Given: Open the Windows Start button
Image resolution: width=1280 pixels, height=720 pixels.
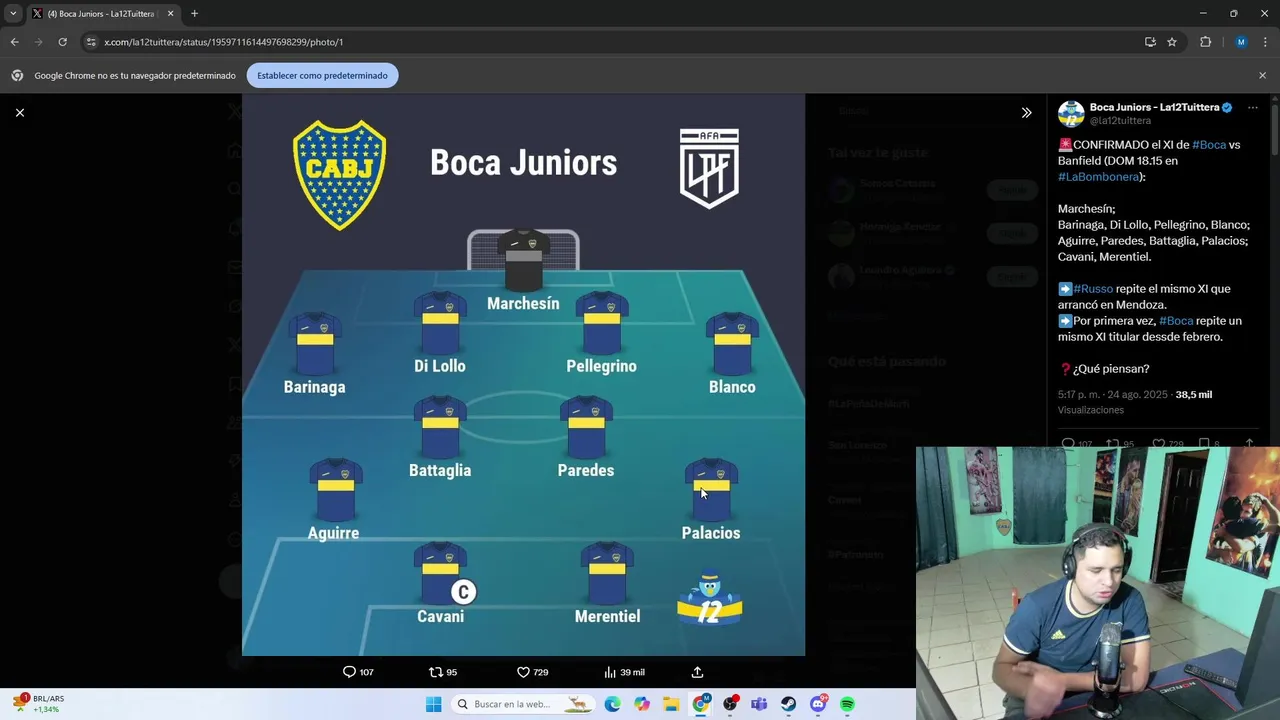Looking at the screenshot, I should point(433,704).
